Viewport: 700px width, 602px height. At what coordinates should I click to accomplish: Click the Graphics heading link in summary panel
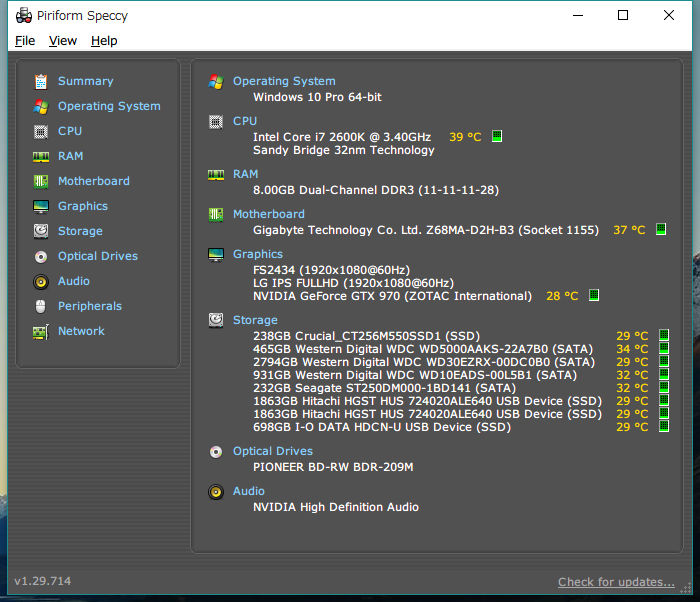coord(258,254)
